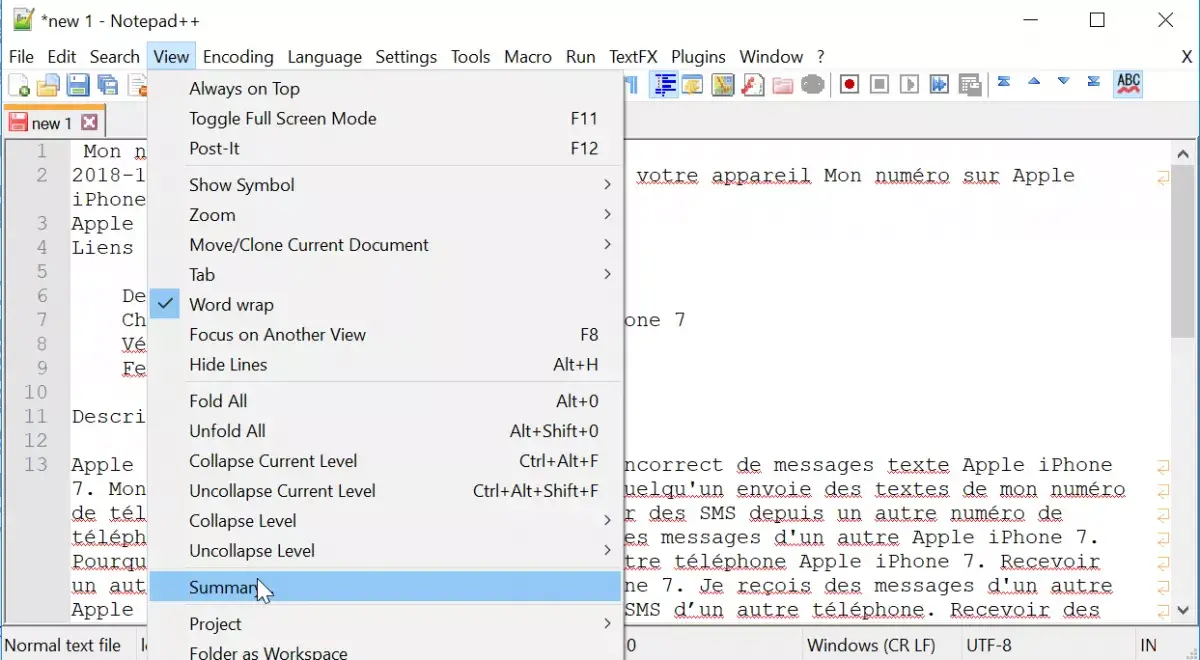
Task: Open the Uncollapse Level submenu
Action: tap(385, 551)
